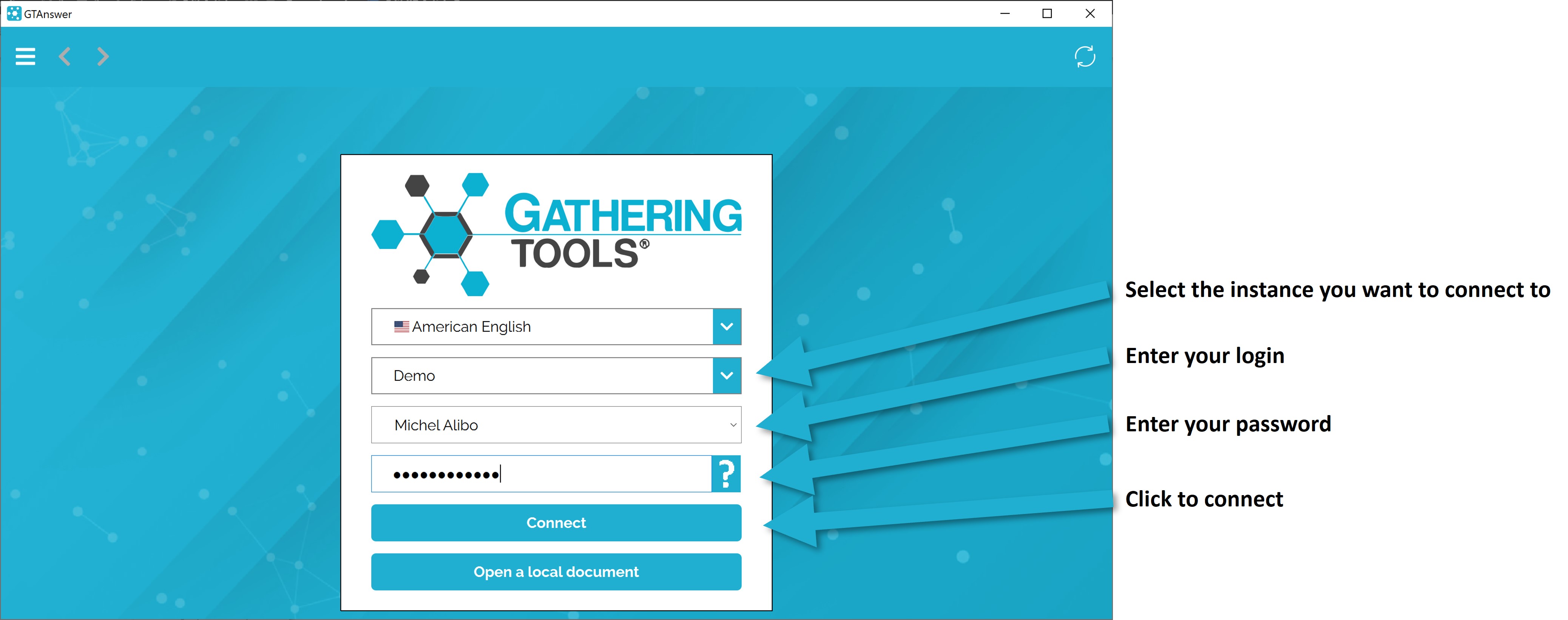1568x620 pixels.
Task: Click Open a local document button
Action: tap(556, 572)
